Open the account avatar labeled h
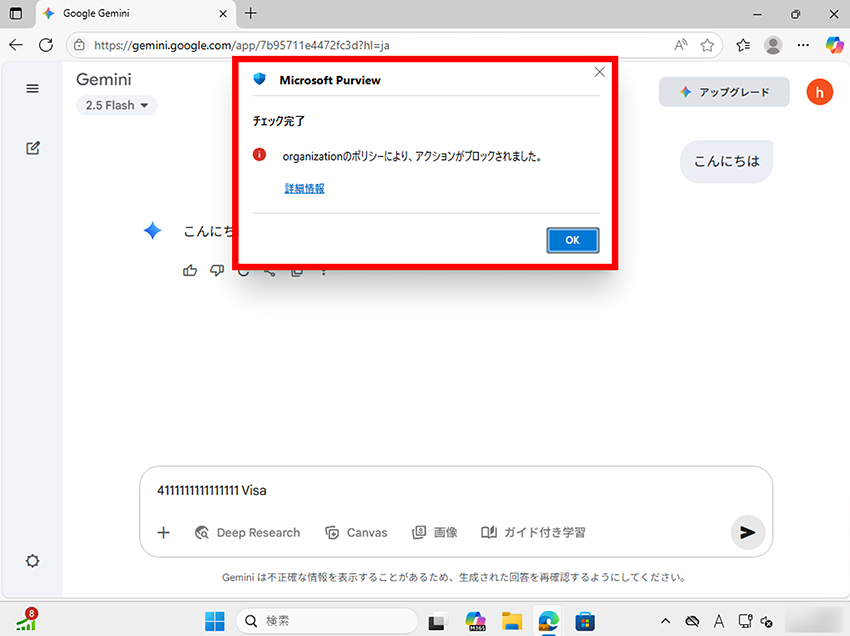850x636 pixels. click(819, 92)
